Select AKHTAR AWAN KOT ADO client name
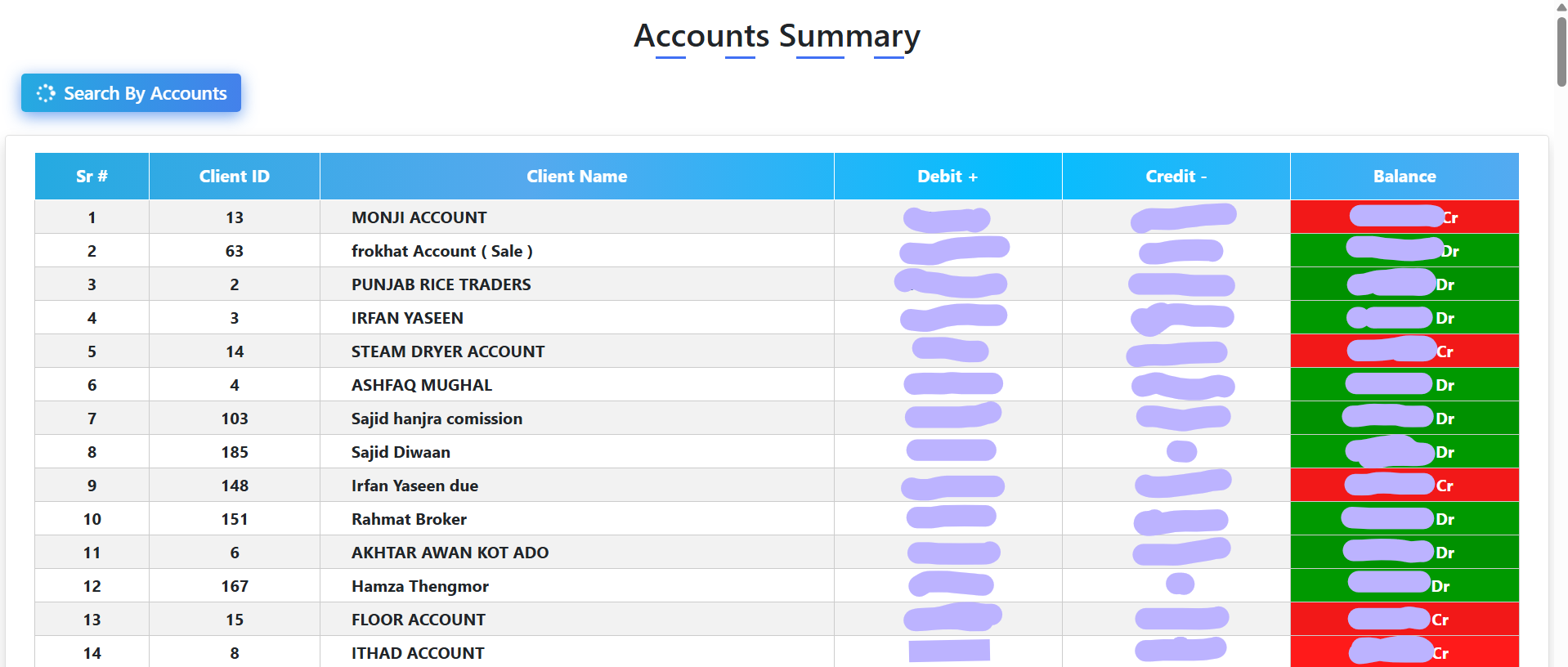 point(450,553)
